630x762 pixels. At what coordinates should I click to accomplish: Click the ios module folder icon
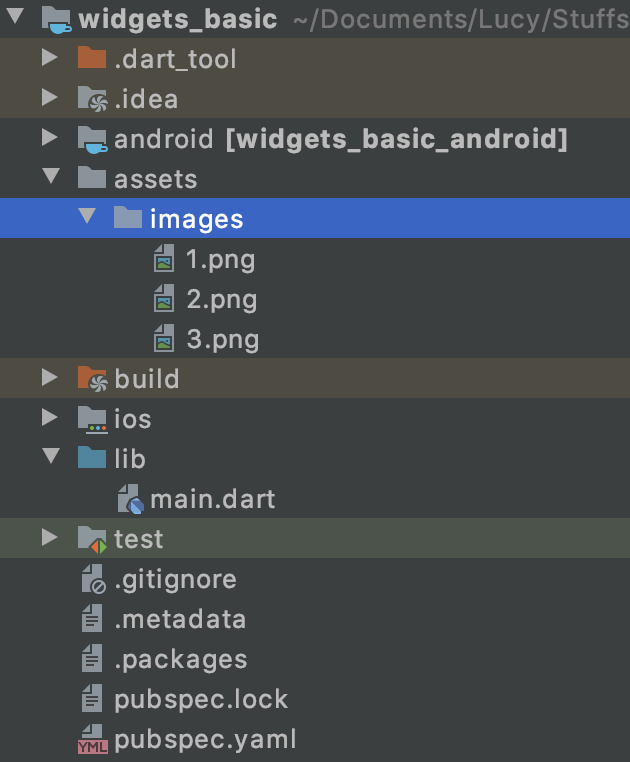point(92,419)
